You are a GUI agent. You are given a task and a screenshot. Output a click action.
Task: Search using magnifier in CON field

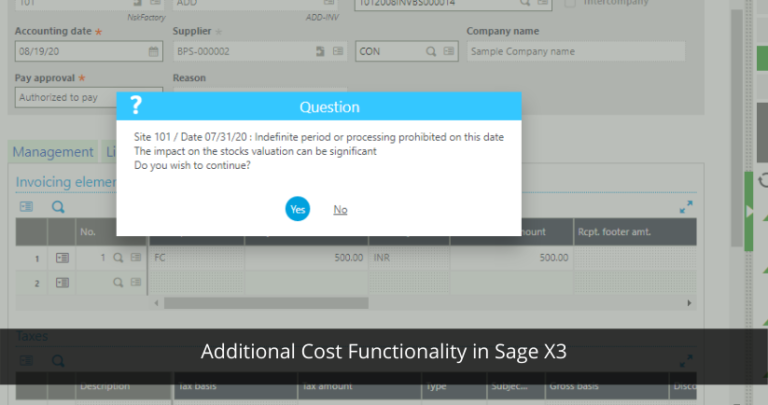(x=431, y=51)
